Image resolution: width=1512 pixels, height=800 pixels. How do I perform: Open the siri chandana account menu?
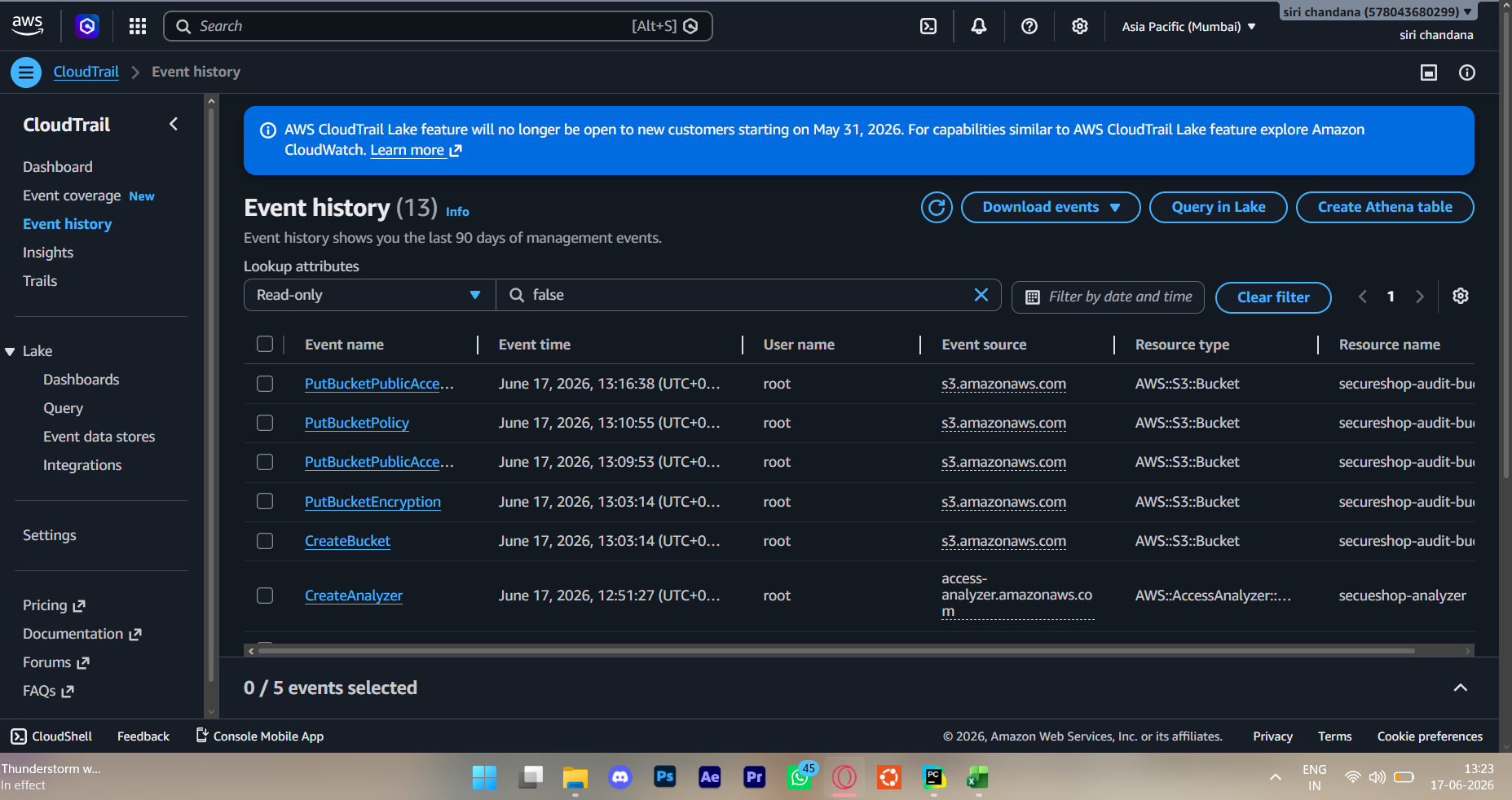point(1378,12)
